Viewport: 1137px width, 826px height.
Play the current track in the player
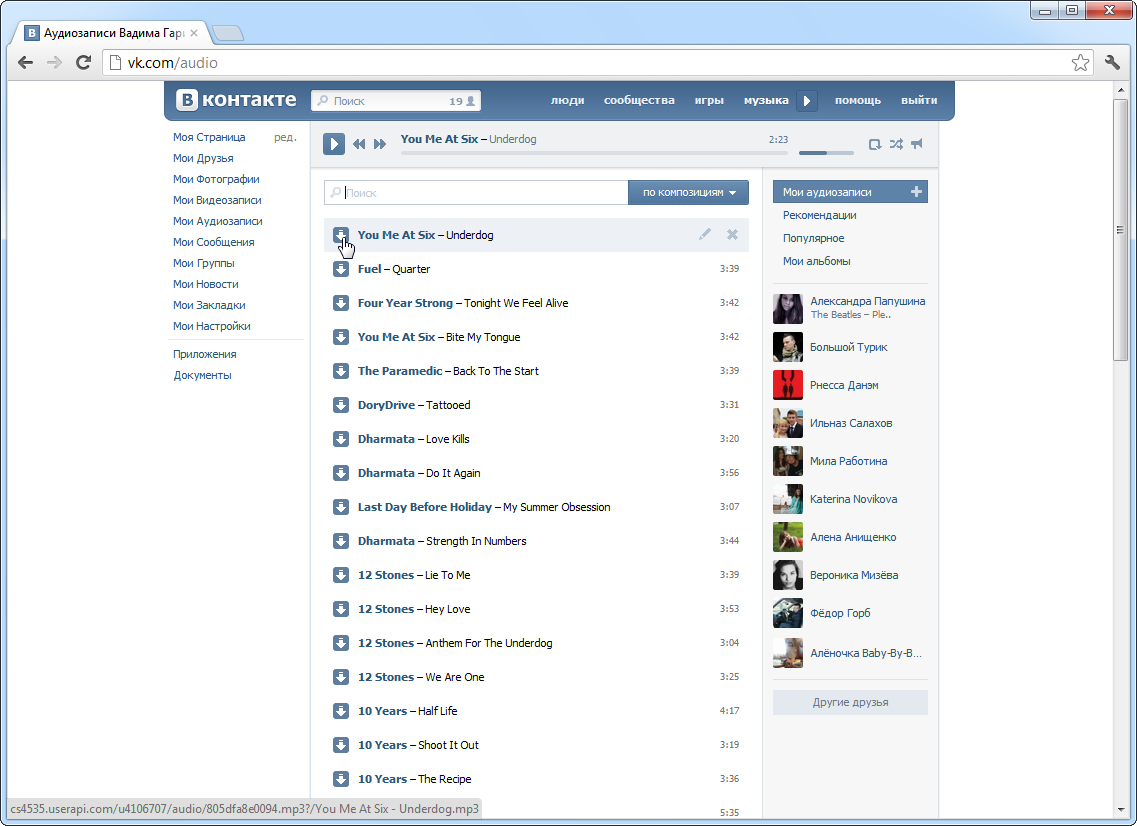coord(334,144)
